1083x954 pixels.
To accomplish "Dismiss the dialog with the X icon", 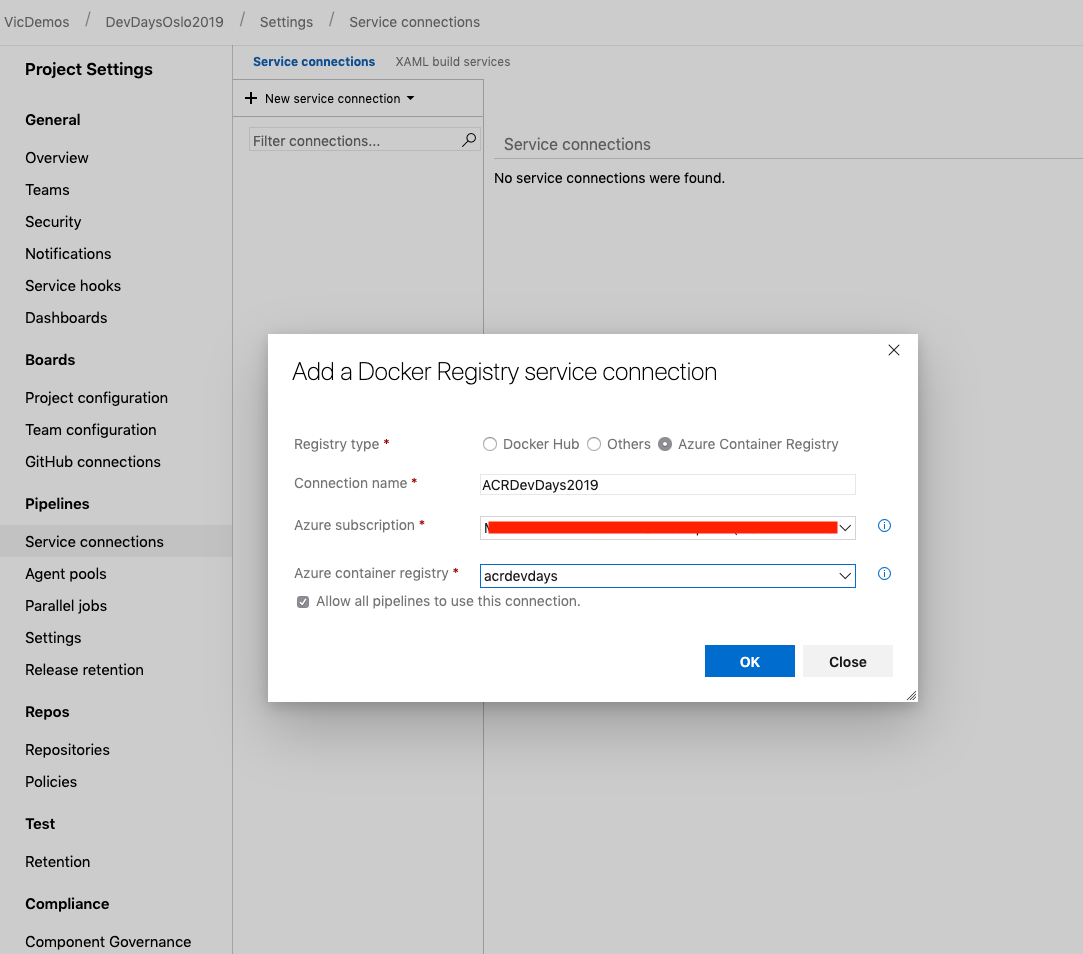I will (893, 350).
